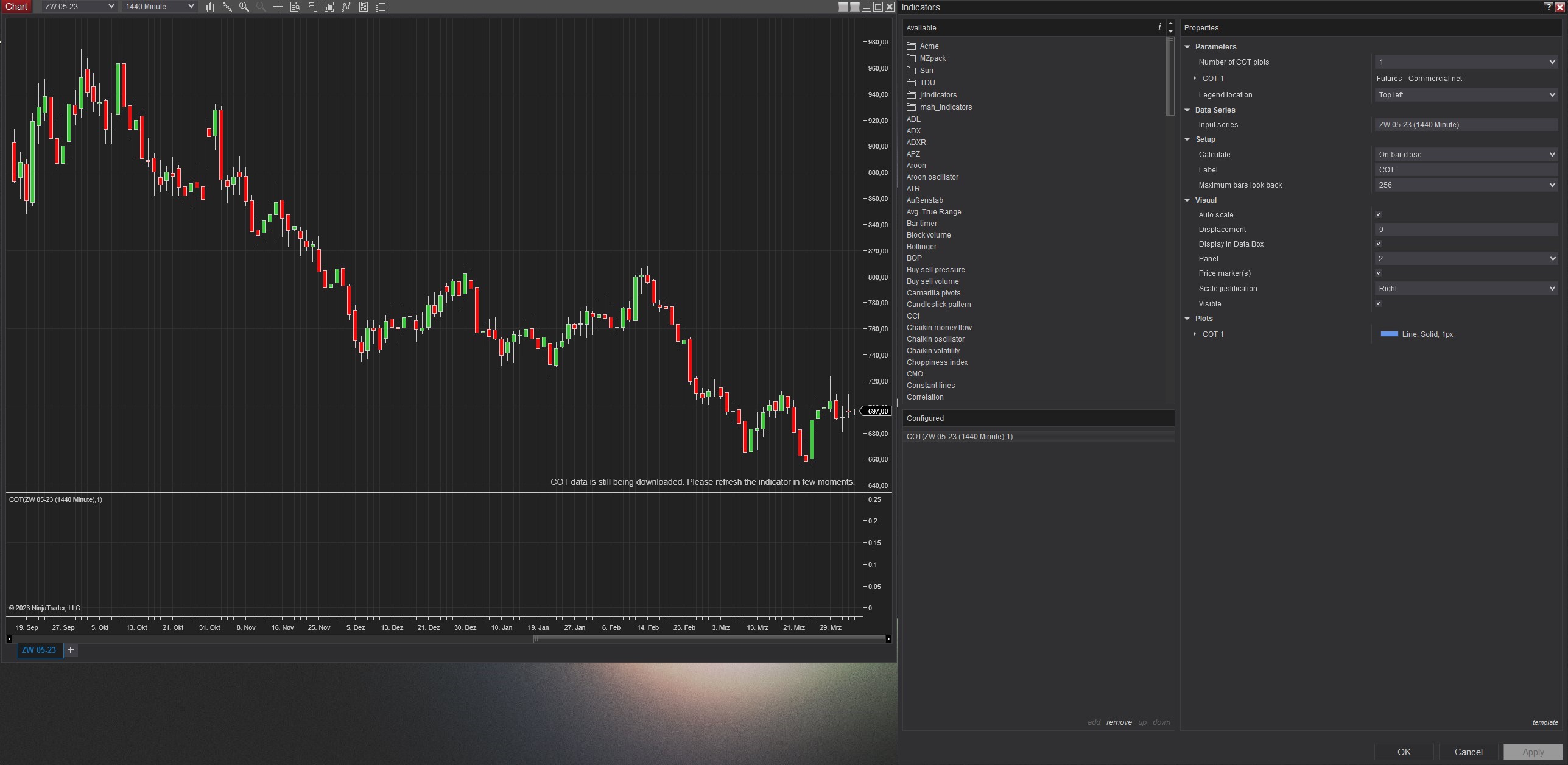This screenshot has height=765, width=1568.
Task: Open the Legend location dropdown
Action: point(1465,95)
